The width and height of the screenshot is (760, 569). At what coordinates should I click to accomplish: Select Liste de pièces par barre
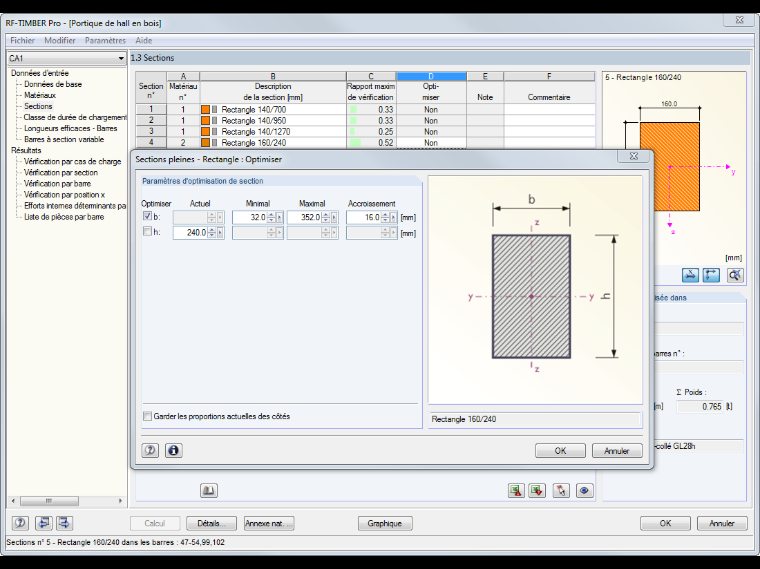(x=64, y=217)
